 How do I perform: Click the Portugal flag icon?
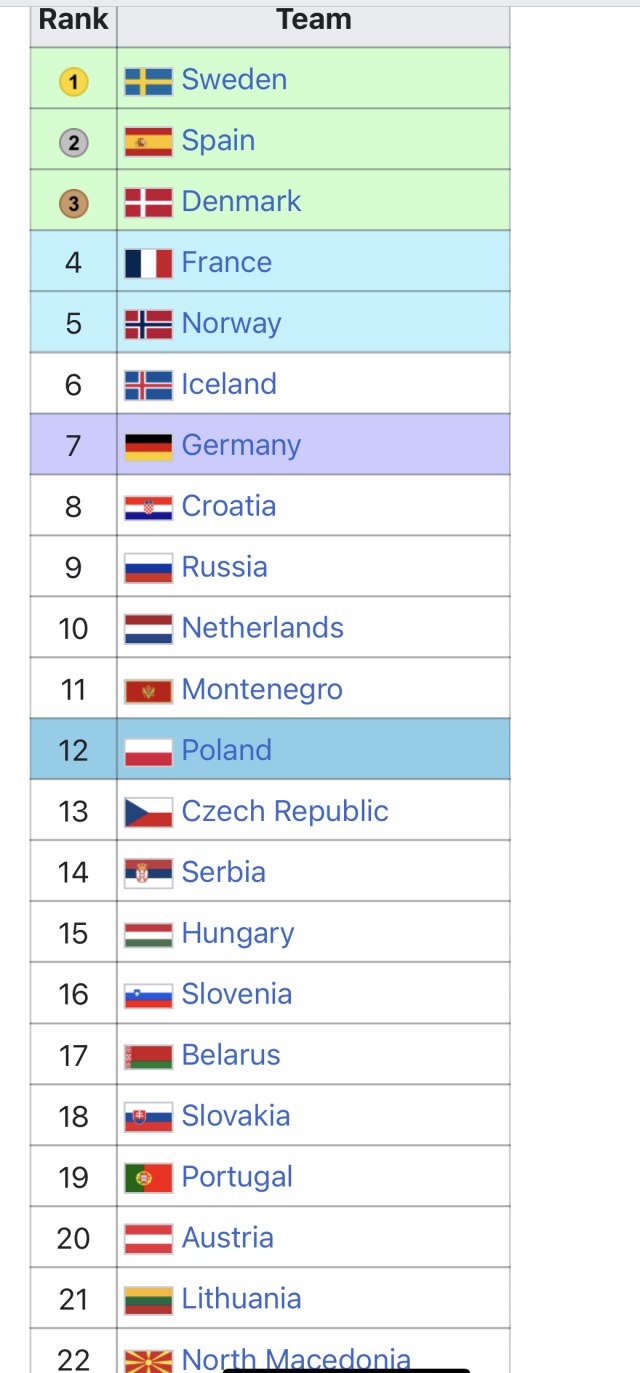click(148, 1178)
